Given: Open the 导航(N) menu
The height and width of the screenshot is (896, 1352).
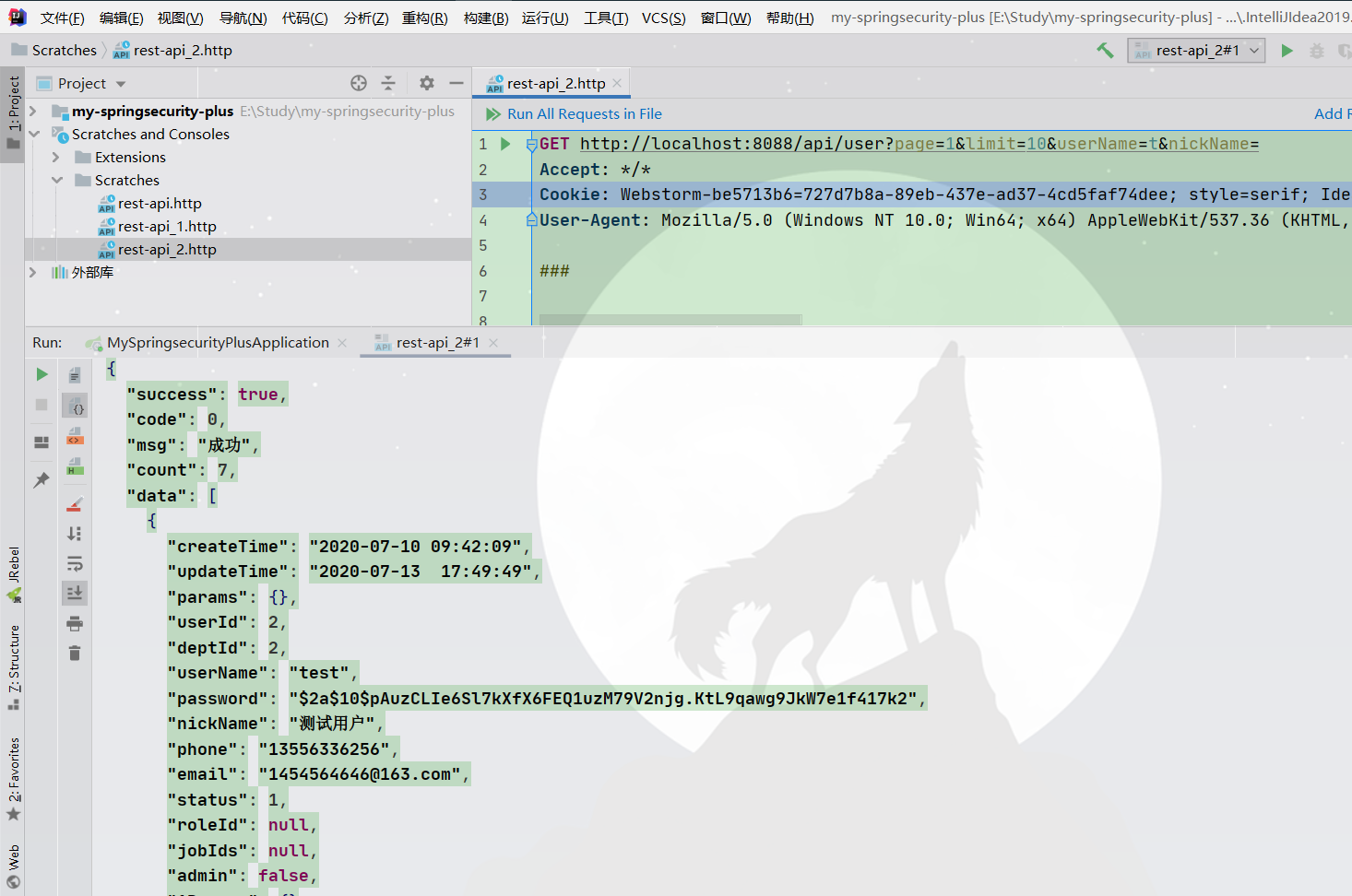Looking at the screenshot, I should 243,18.
